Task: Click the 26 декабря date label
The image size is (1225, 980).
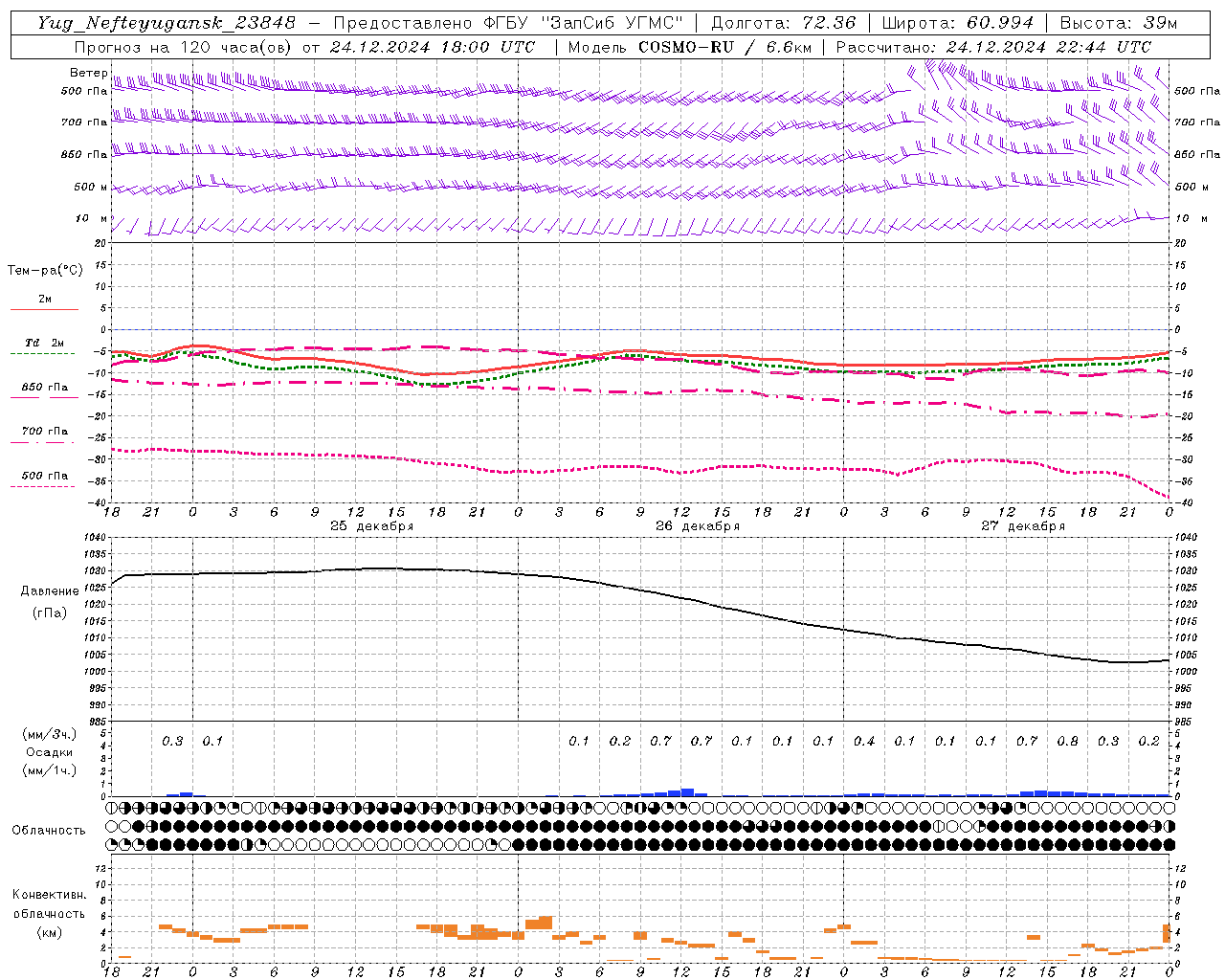Action: pyautogui.click(x=698, y=526)
